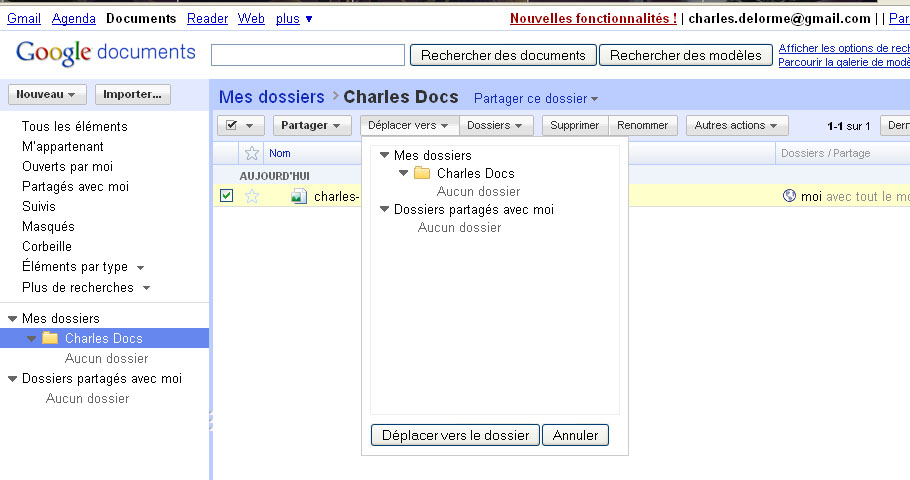Screen dimensions: 910x480
Task: Click the globe sharing icon next to moi
Action: tap(789, 196)
